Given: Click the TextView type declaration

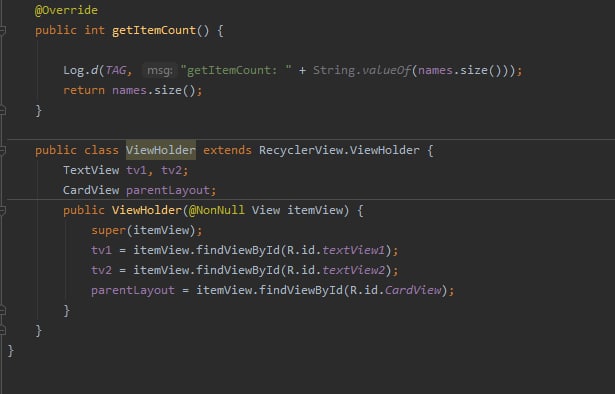Looking at the screenshot, I should [x=91, y=170].
